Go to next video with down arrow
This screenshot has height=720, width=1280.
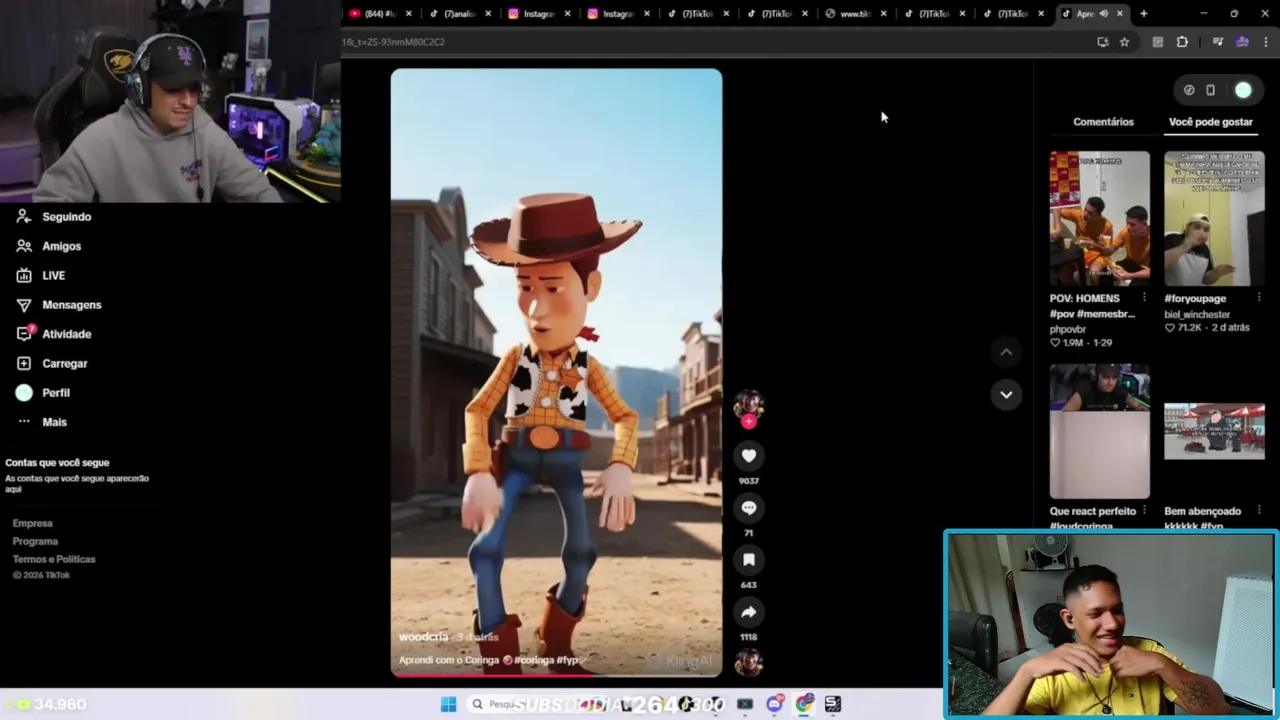tap(1006, 394)
